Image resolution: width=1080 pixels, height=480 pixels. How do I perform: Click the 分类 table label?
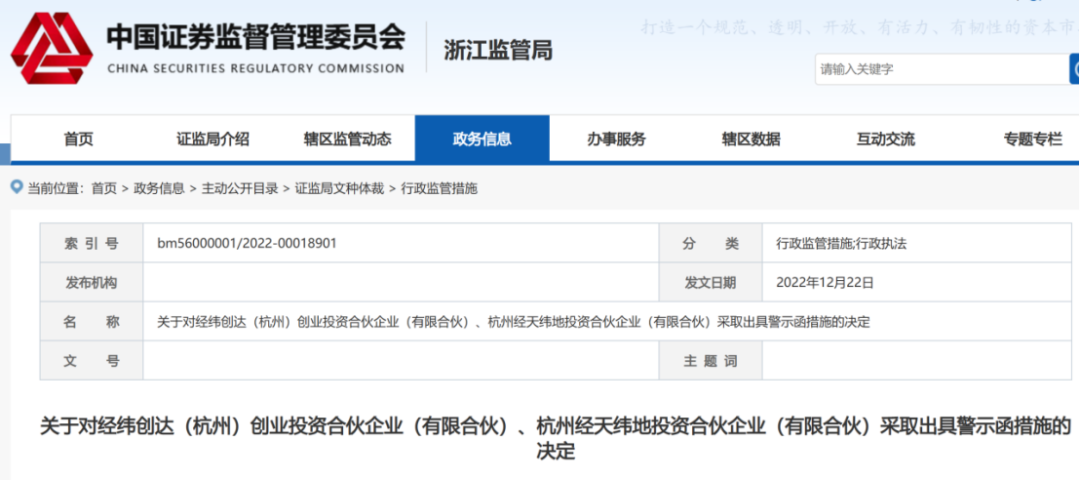(x=711, y=243)
